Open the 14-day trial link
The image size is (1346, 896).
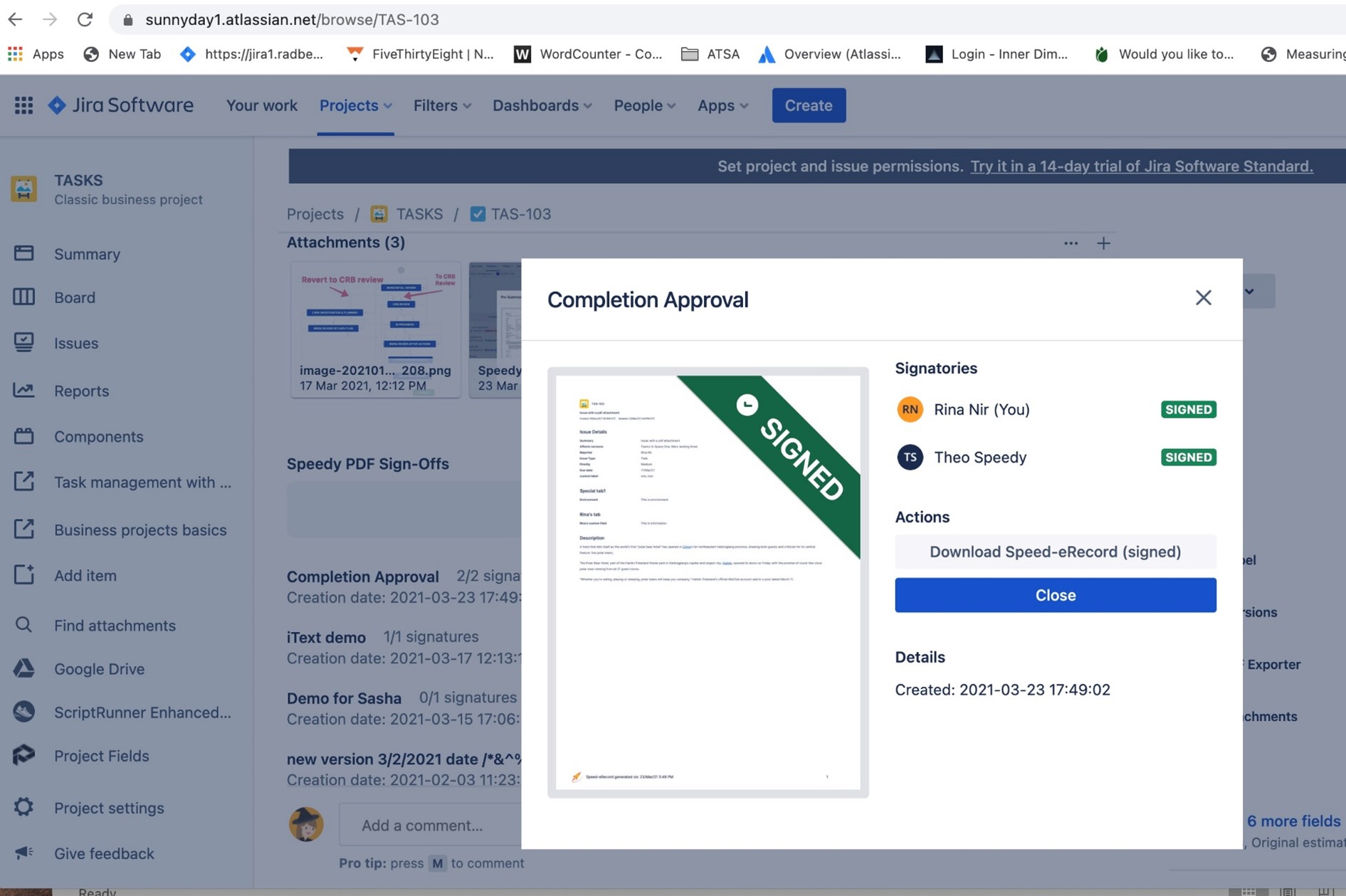(1141, 166)
